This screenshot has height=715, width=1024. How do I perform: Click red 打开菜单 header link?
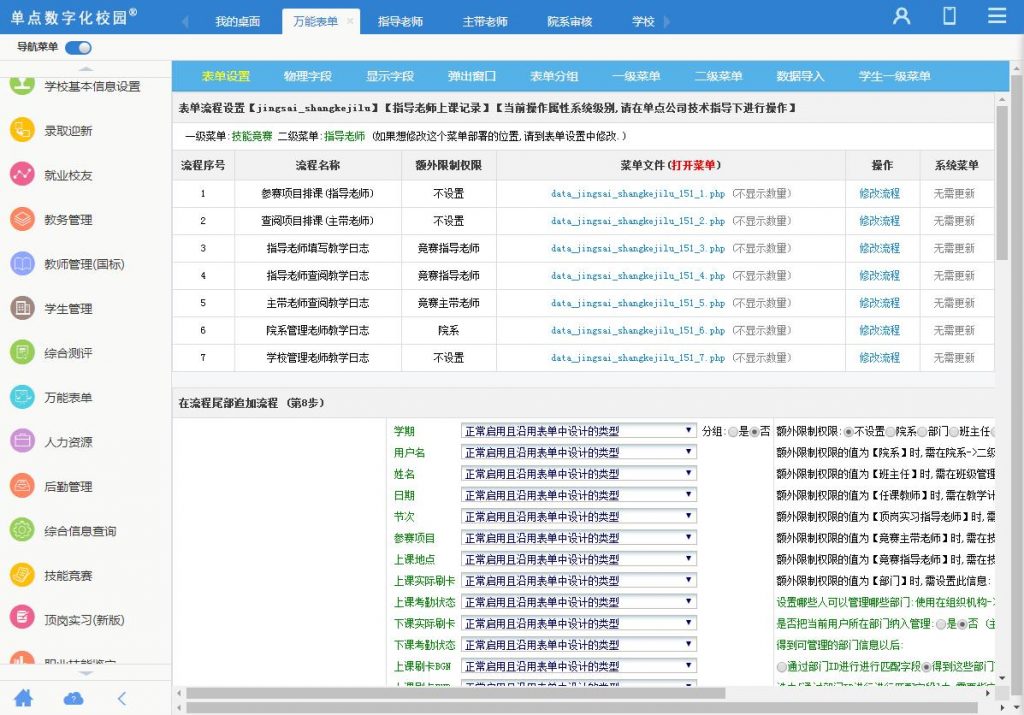click(x=694, y=165)
